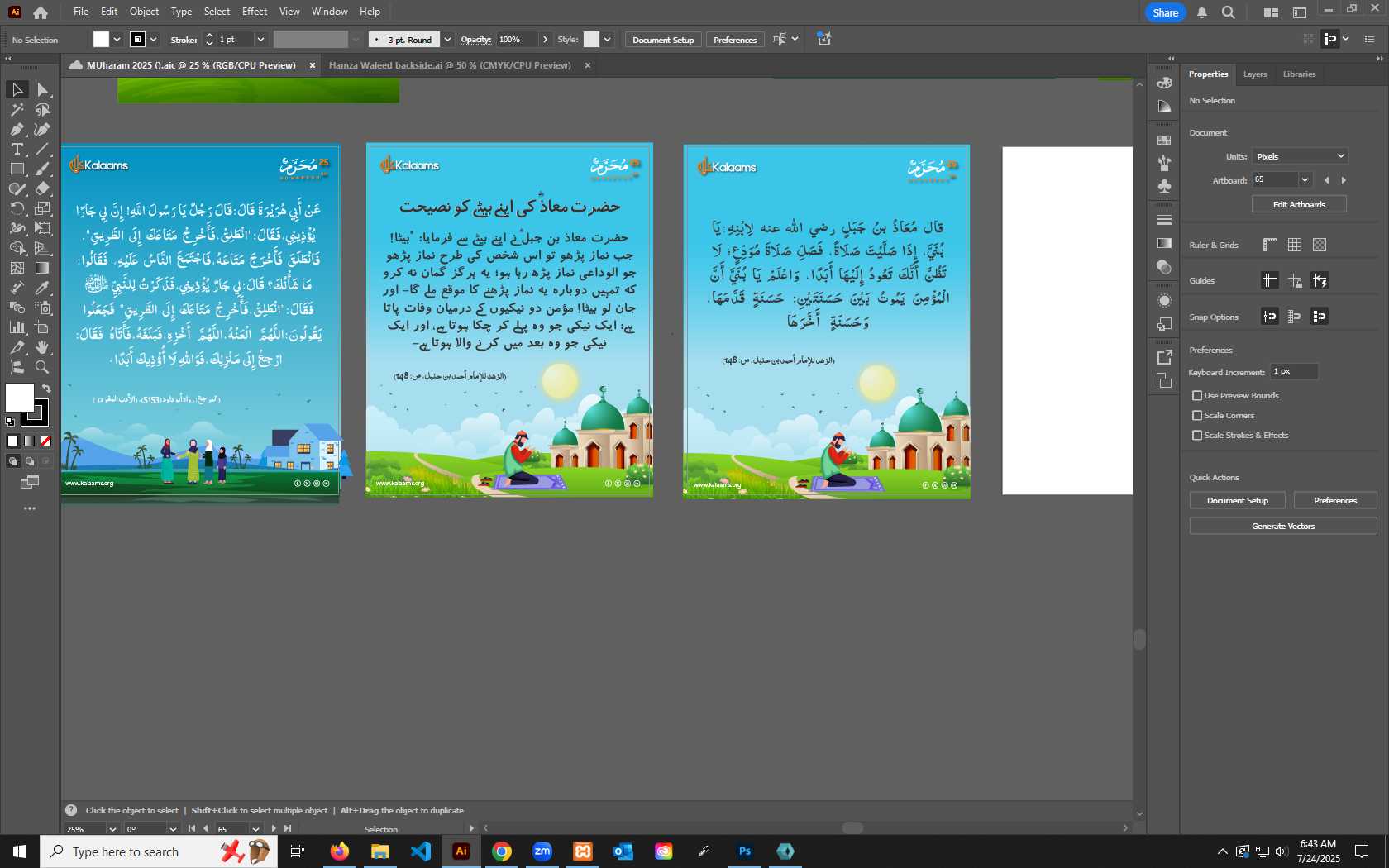
Task: Go to next artboard in Properties panel
Action: [x=1344, y=179]
